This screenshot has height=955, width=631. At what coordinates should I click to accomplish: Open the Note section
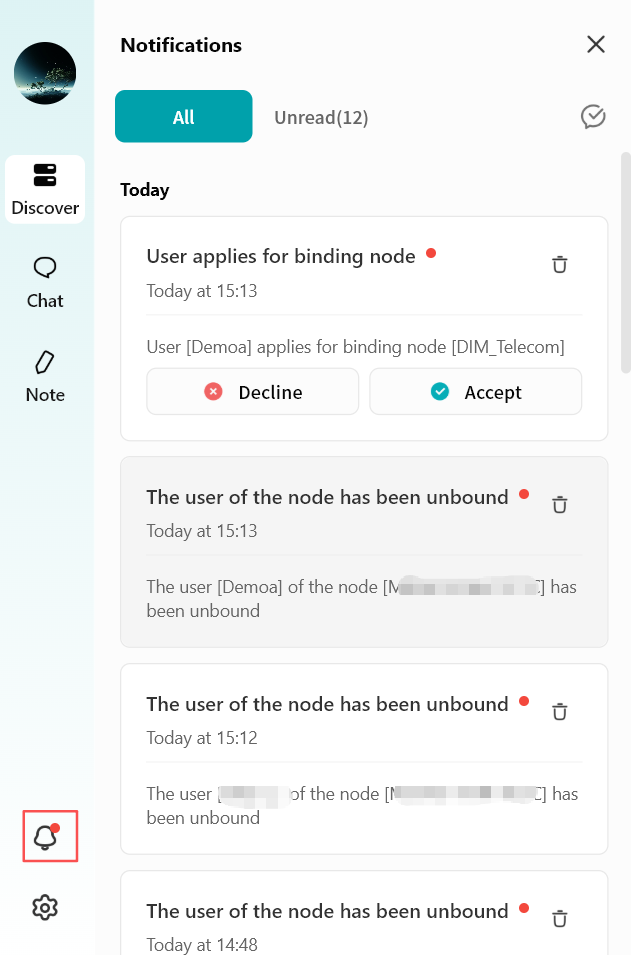45,376
